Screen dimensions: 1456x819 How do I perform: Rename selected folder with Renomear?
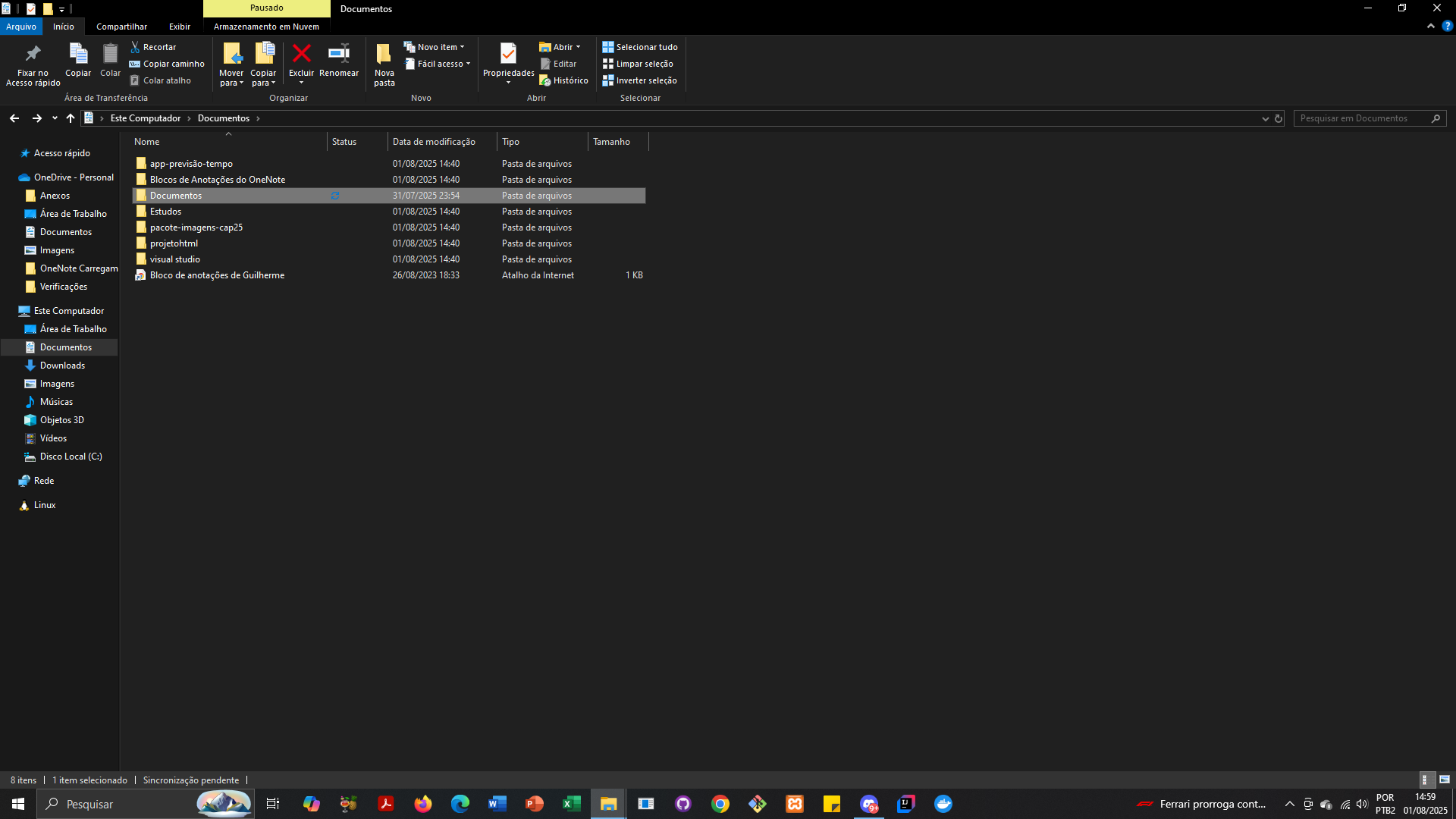[339, 60]
